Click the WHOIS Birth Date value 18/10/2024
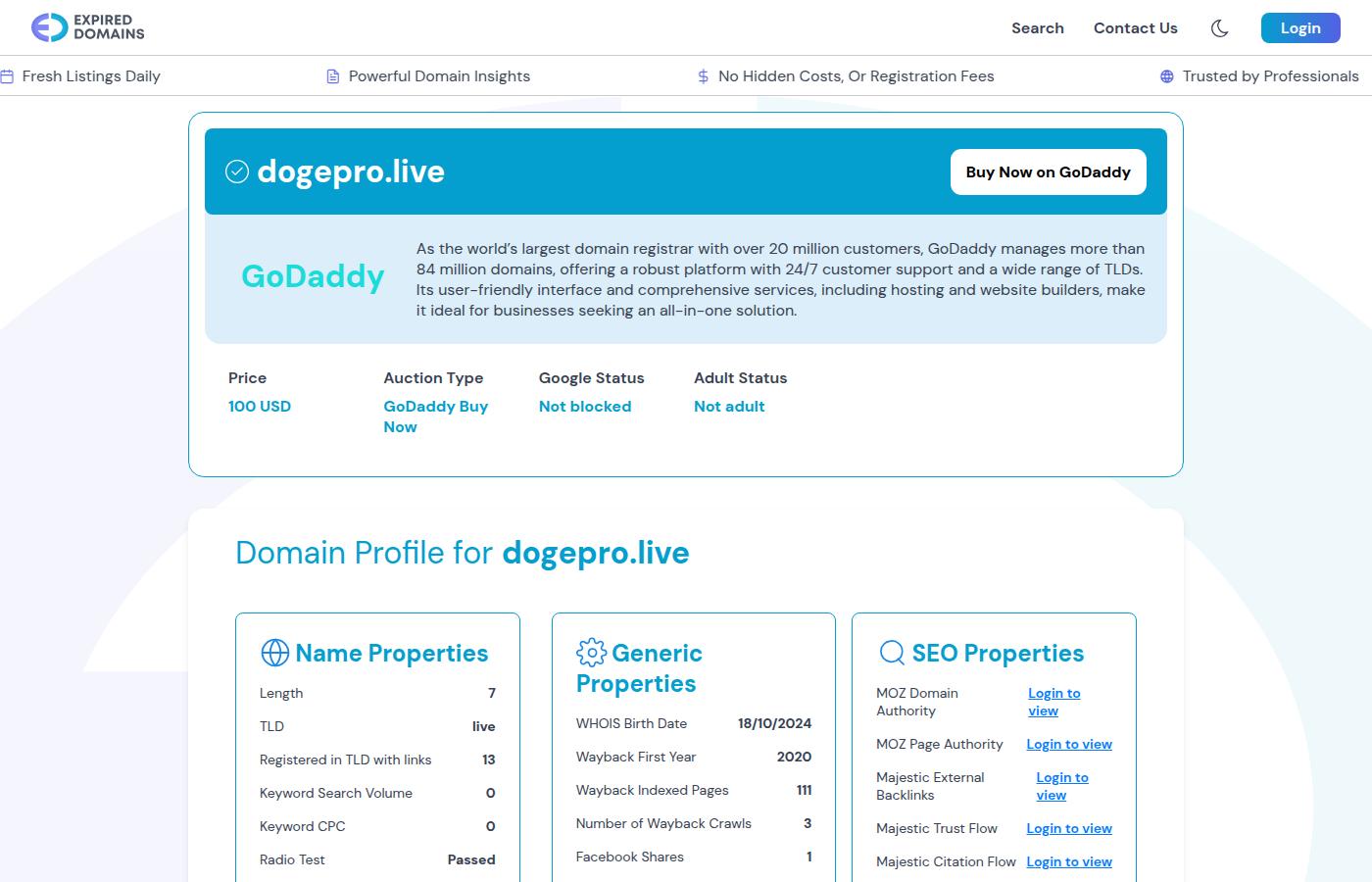Viewport: 1372px width, 882px height. click(774, 724)
